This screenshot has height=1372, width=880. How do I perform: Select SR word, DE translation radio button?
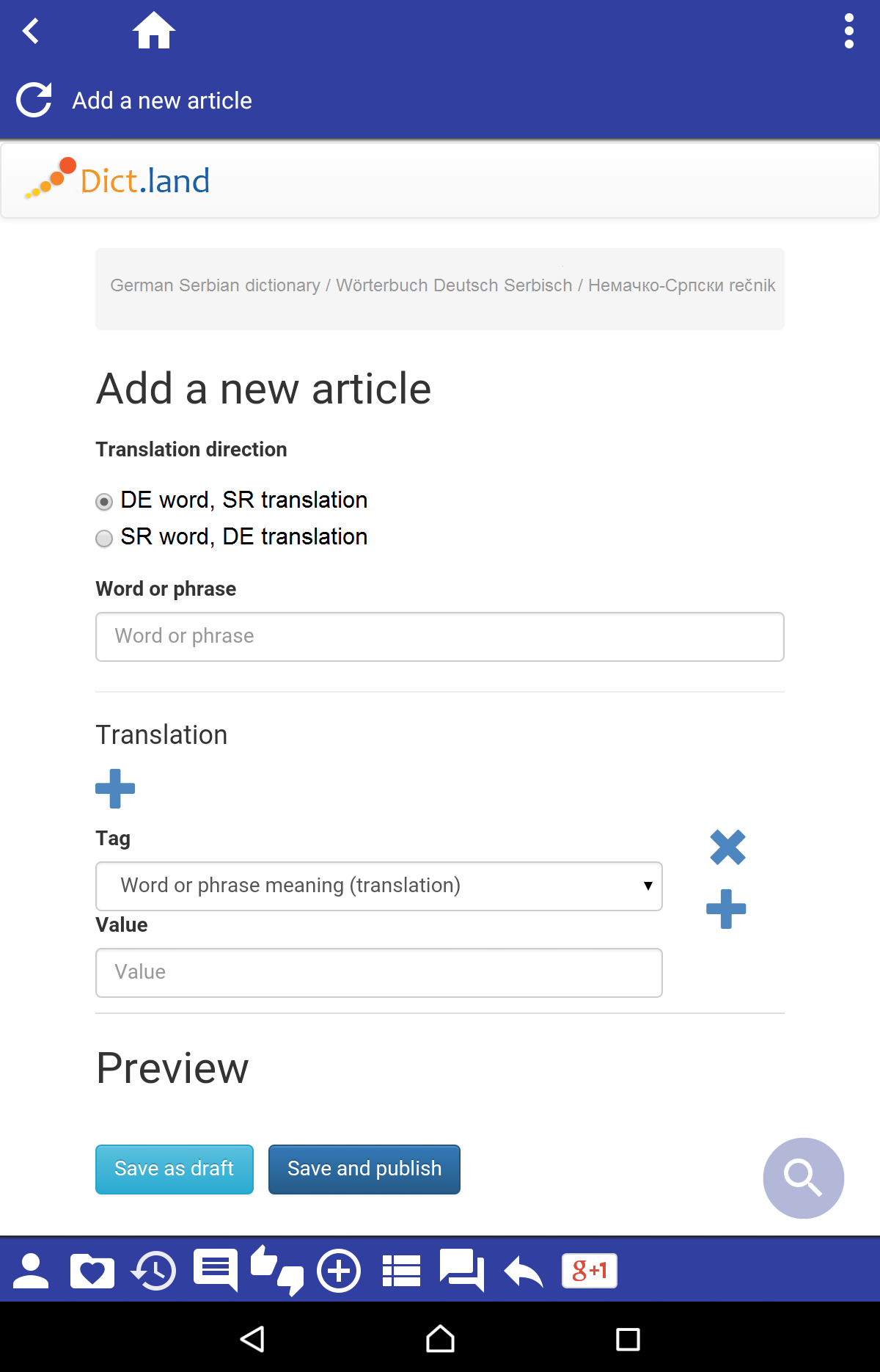[105, 539]
